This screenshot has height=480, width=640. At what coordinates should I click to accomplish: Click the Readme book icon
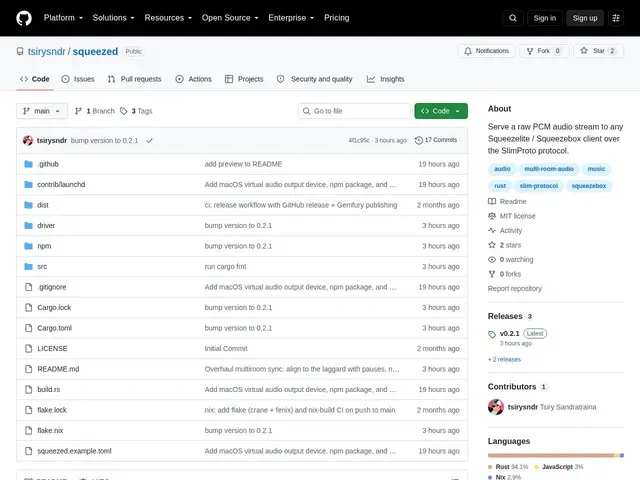coord(492,202)
